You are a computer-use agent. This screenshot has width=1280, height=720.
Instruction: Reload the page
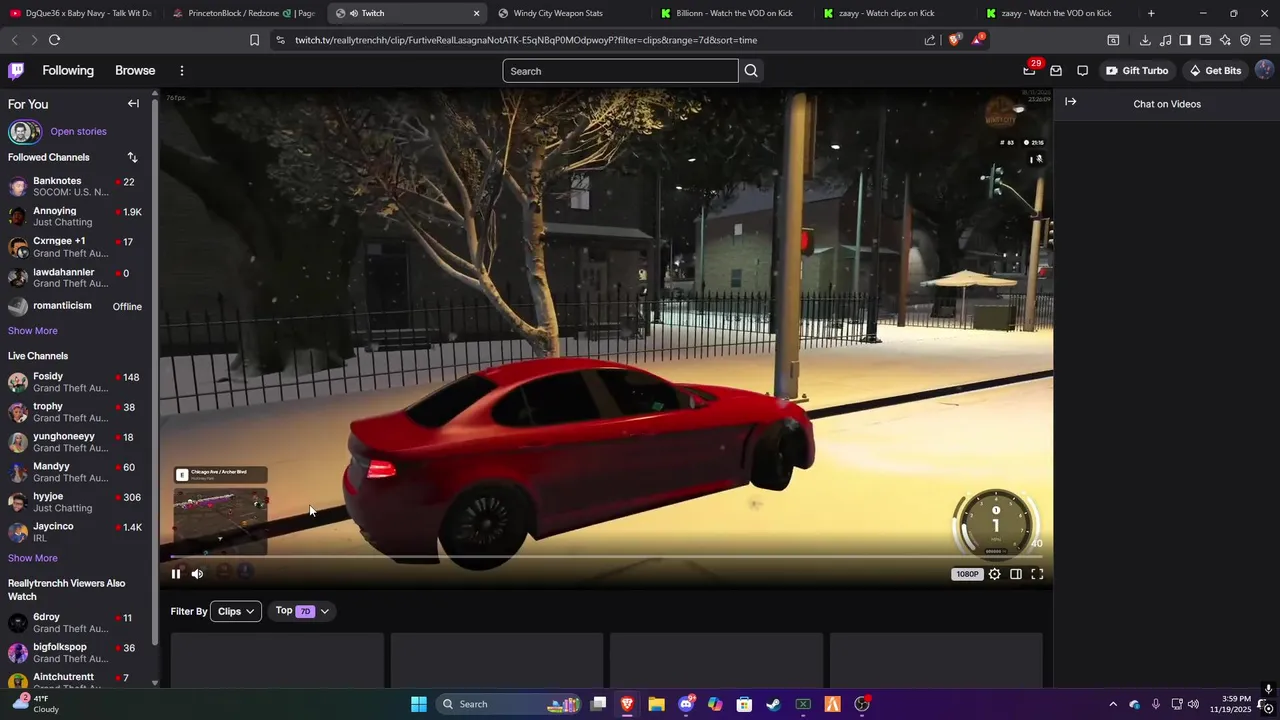point(54,40)
